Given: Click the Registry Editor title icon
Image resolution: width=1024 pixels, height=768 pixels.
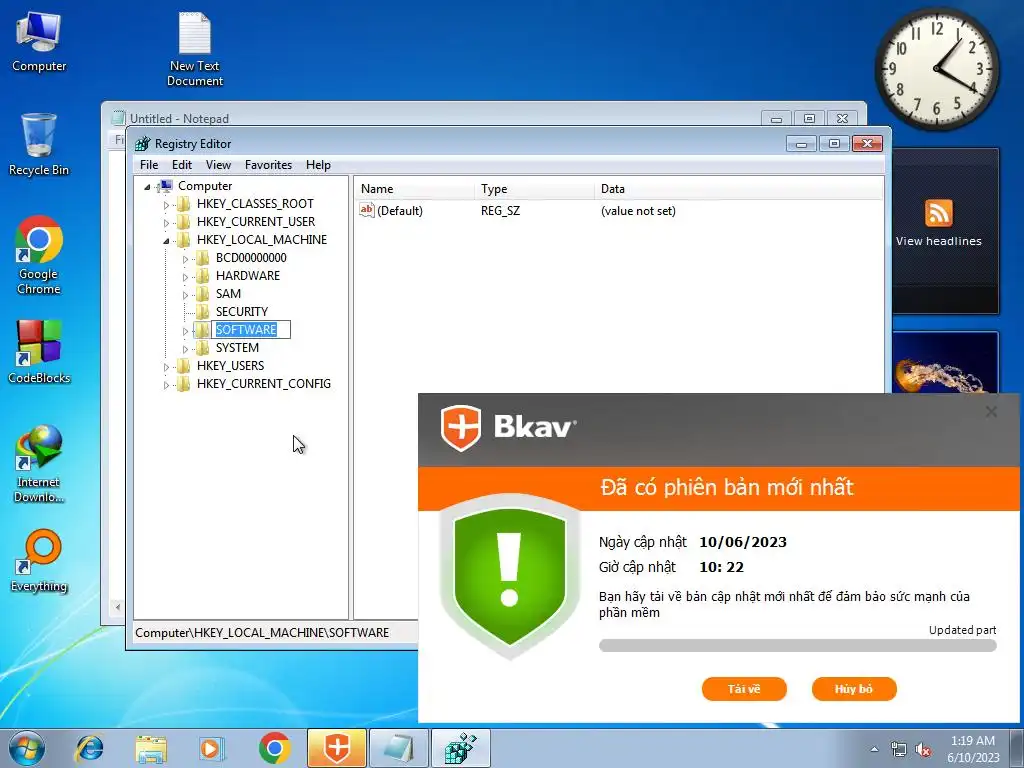Looking at the screenshot, I should point(142,144).
